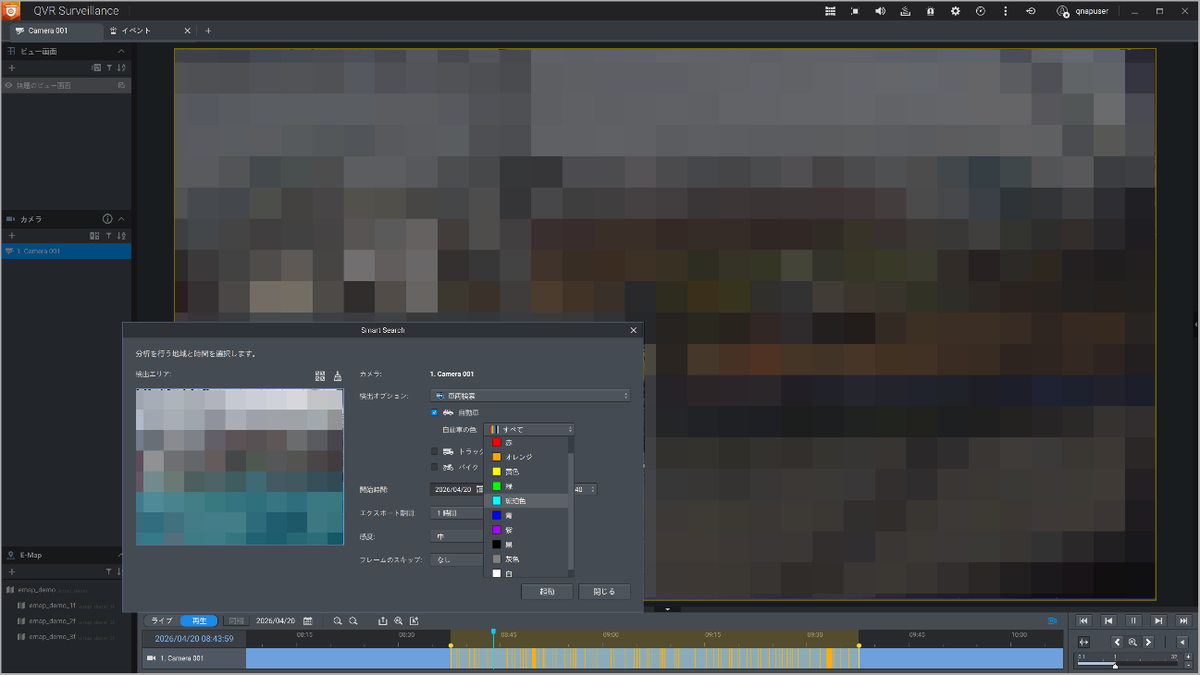Open the 検出オプション detection option dropdown
This screenshot has width=1200, height=675.
(x=530, y=396)
